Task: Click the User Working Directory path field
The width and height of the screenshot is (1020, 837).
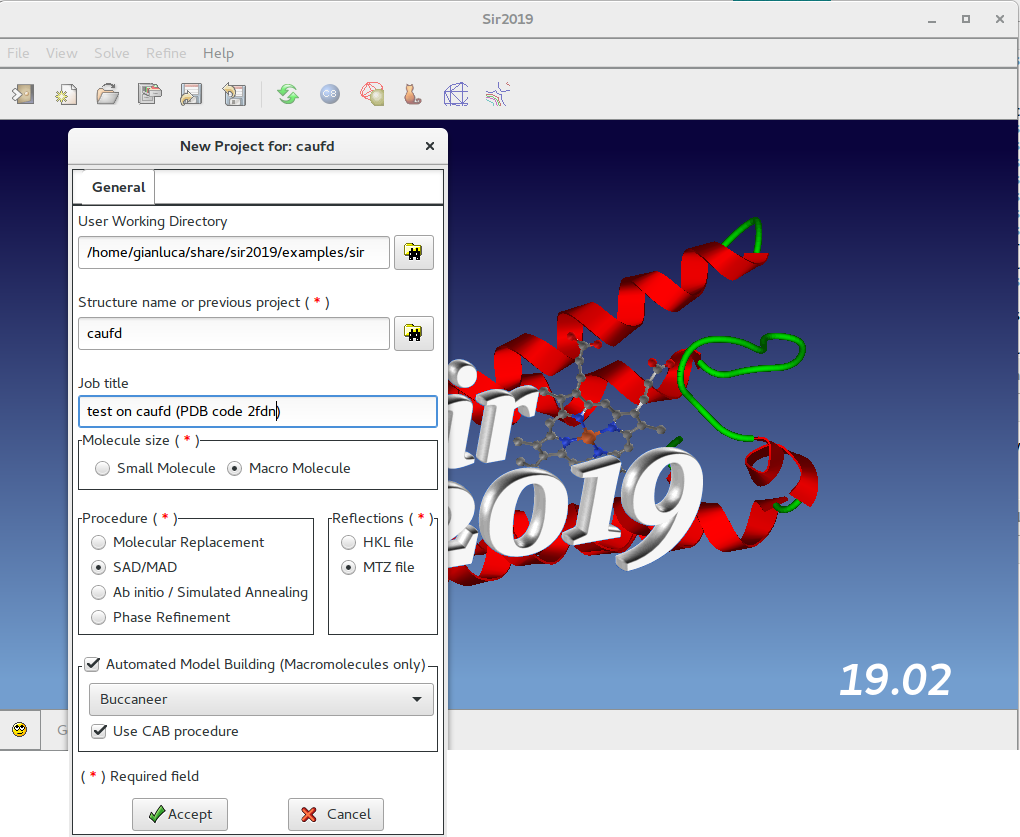Action: click(x=234, y=252)
